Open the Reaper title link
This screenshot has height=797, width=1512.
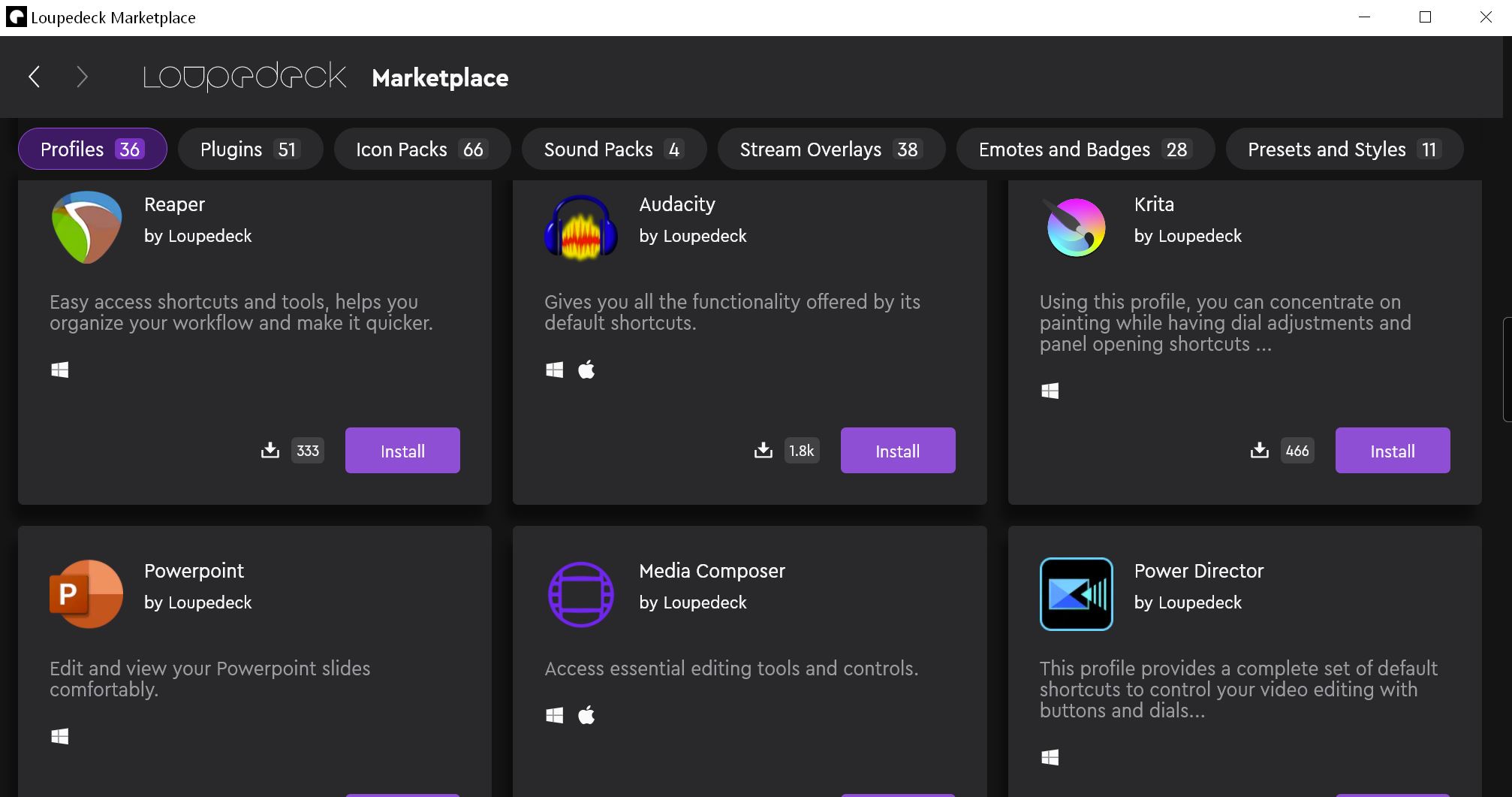point(174,204)
